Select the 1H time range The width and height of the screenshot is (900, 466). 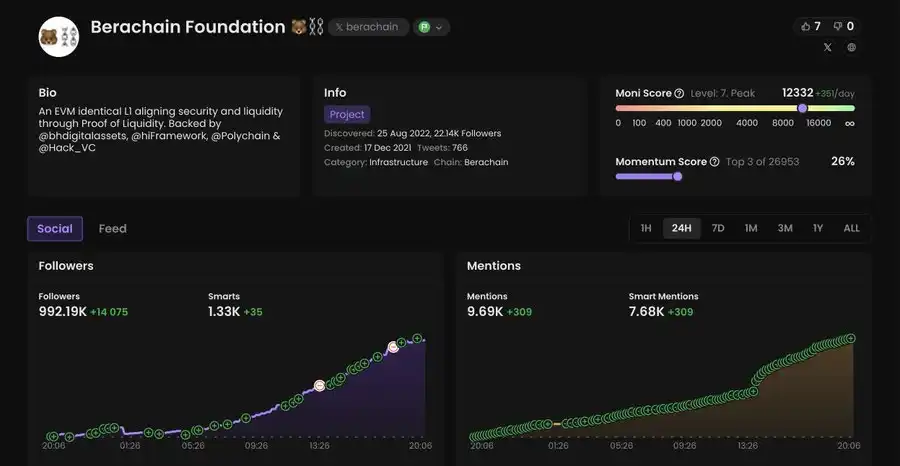click(x=646, y=228)
